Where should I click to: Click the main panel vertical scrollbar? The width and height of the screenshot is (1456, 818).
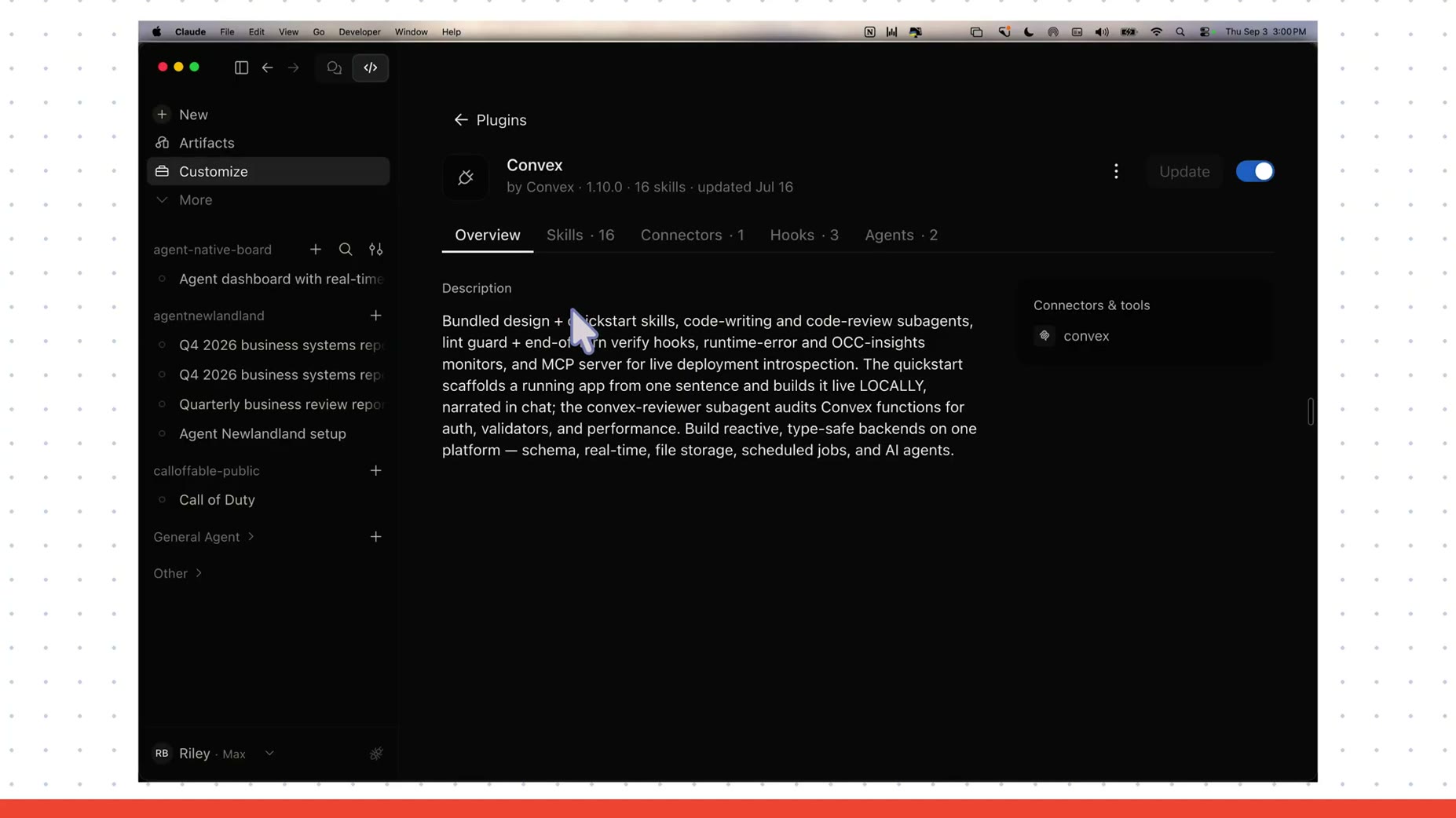tap(1311, 411)
